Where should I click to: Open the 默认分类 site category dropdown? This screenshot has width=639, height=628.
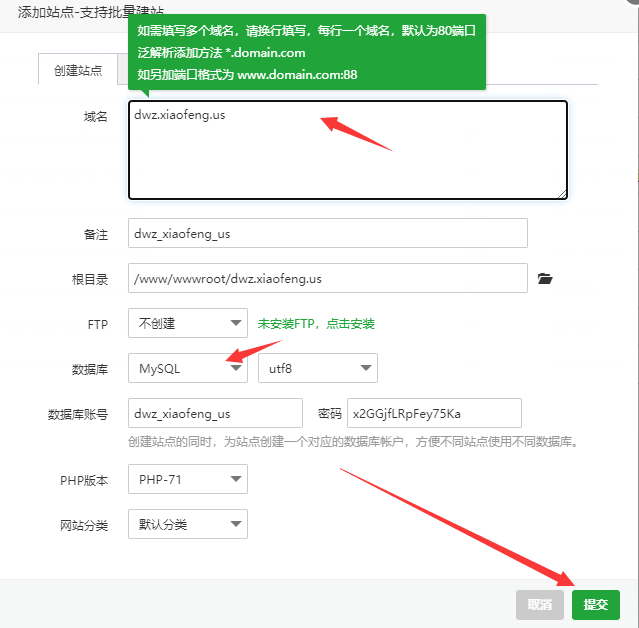188,524
